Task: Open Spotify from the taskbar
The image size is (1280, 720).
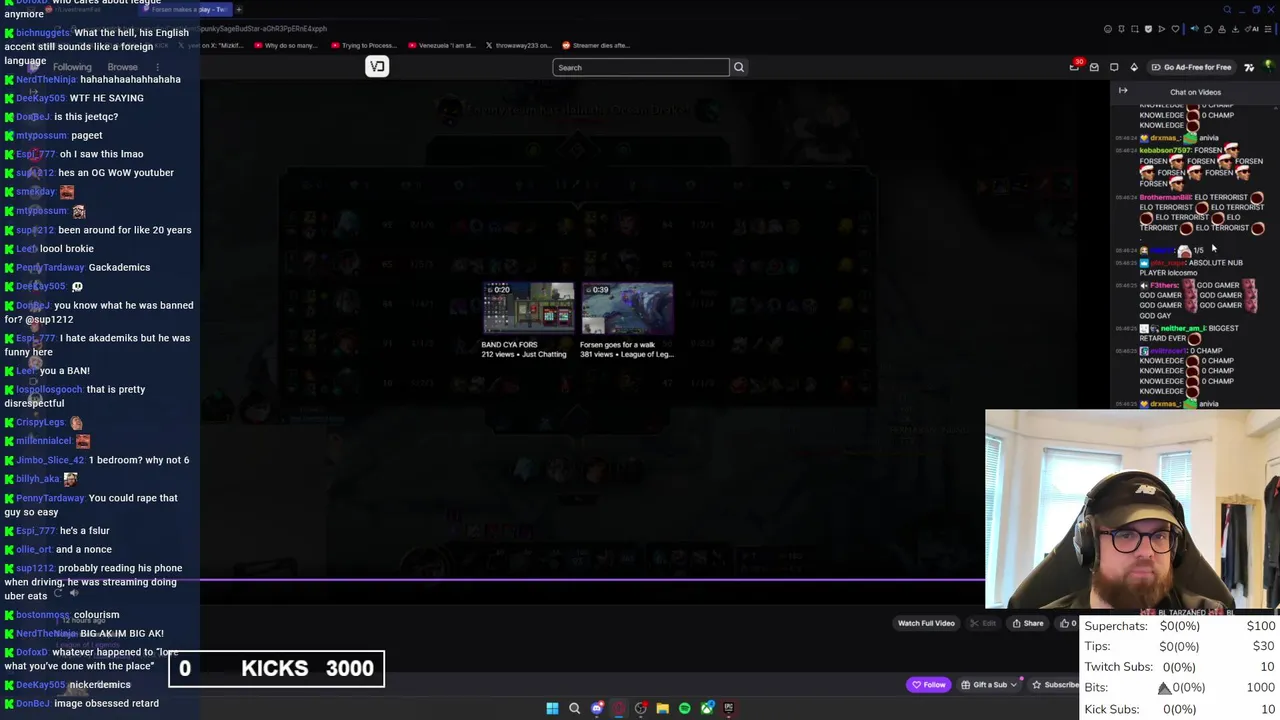Action: pos(685,708)
